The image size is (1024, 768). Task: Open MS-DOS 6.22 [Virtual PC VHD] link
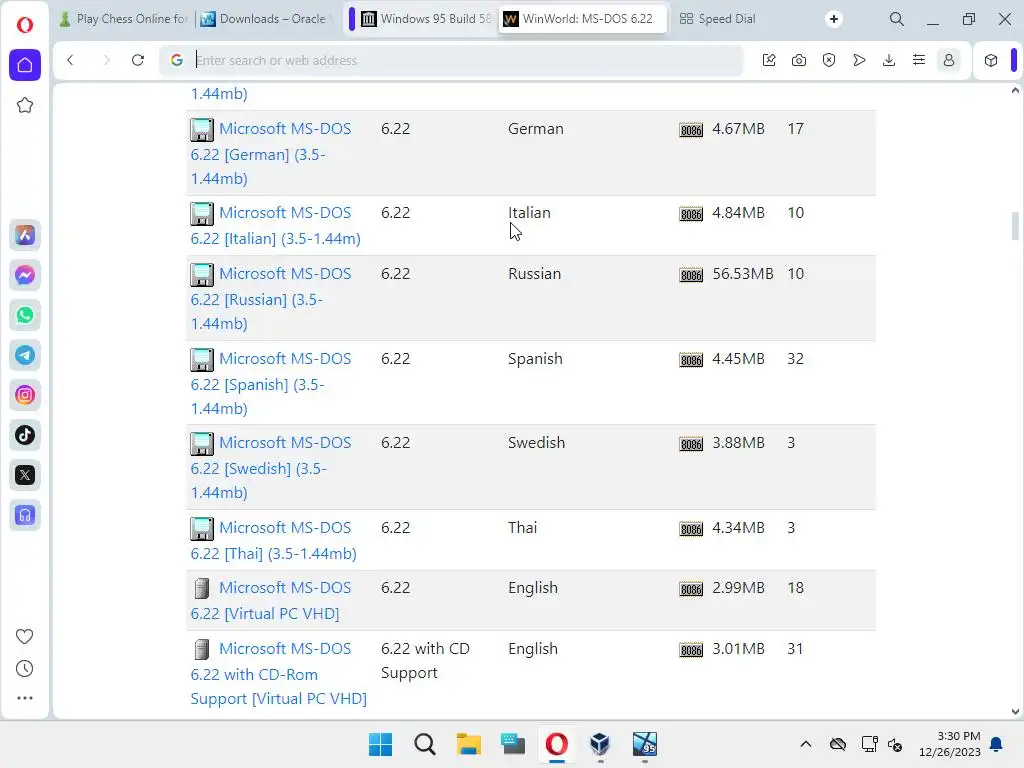click(x=270, y=600)
